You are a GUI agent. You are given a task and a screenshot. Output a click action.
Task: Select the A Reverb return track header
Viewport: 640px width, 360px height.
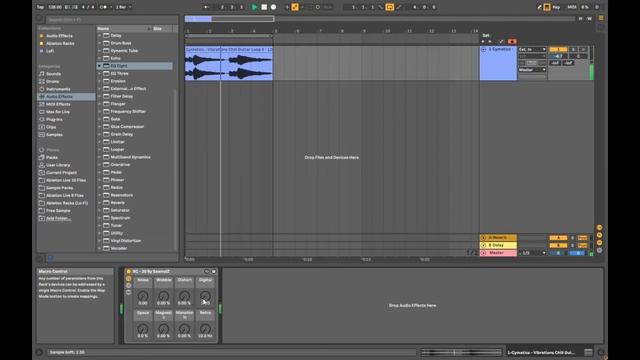498,238
